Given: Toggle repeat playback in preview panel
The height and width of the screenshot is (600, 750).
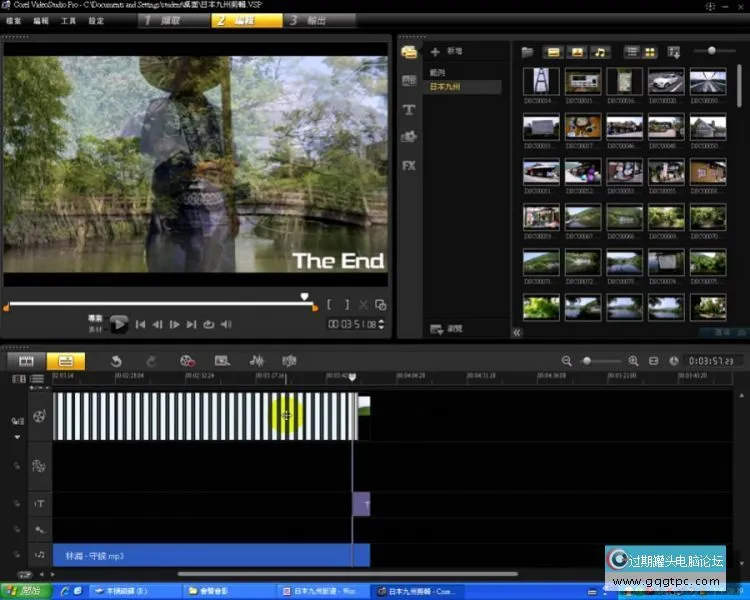Looking at the screenshot, I should (x=209, y=324).
